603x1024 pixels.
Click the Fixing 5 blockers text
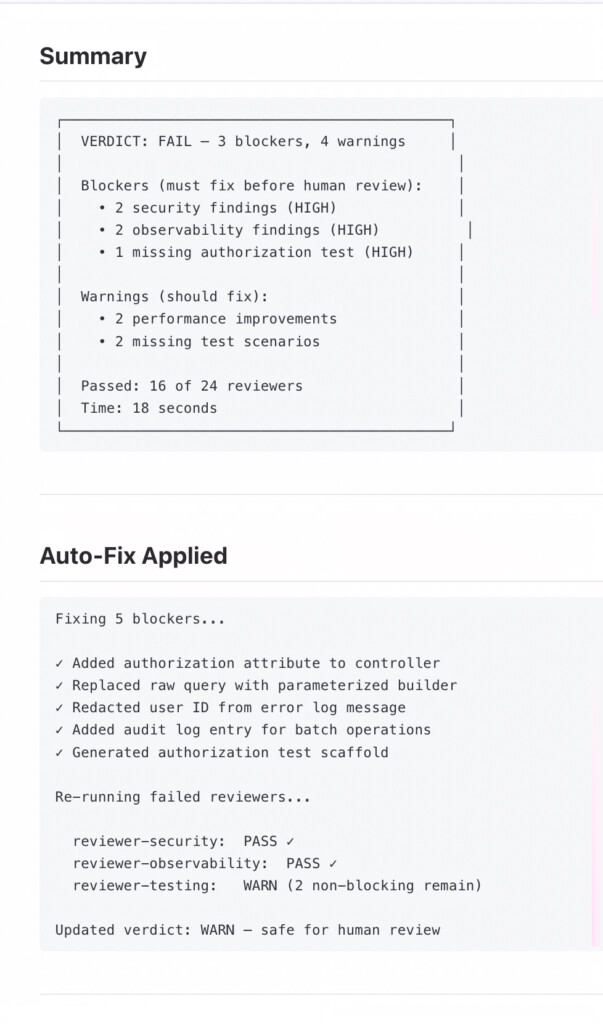140,619
